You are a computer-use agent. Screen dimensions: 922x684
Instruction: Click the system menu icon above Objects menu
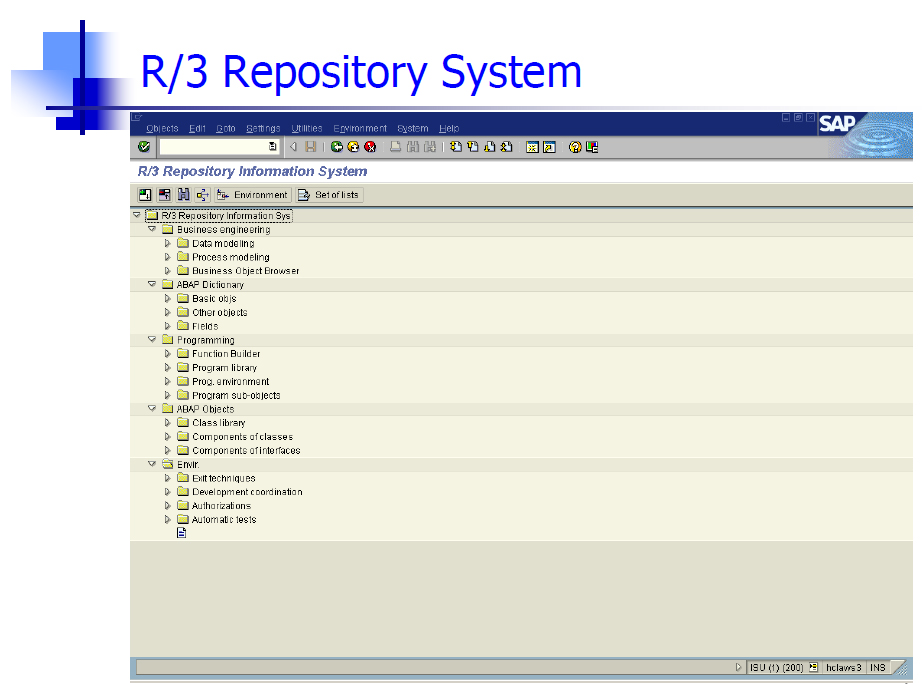(136, 117)
